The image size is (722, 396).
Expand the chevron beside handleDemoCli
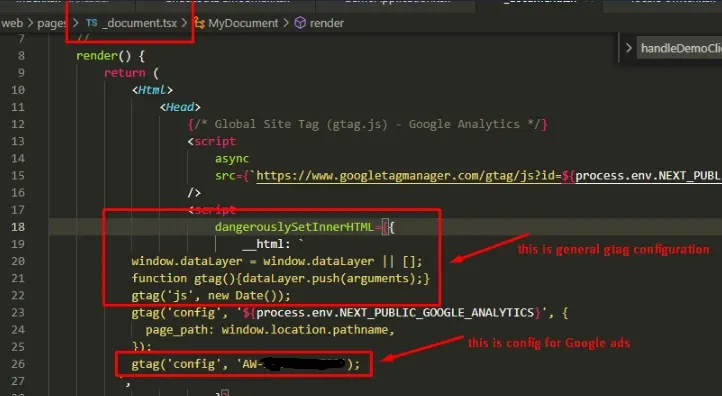629,48
